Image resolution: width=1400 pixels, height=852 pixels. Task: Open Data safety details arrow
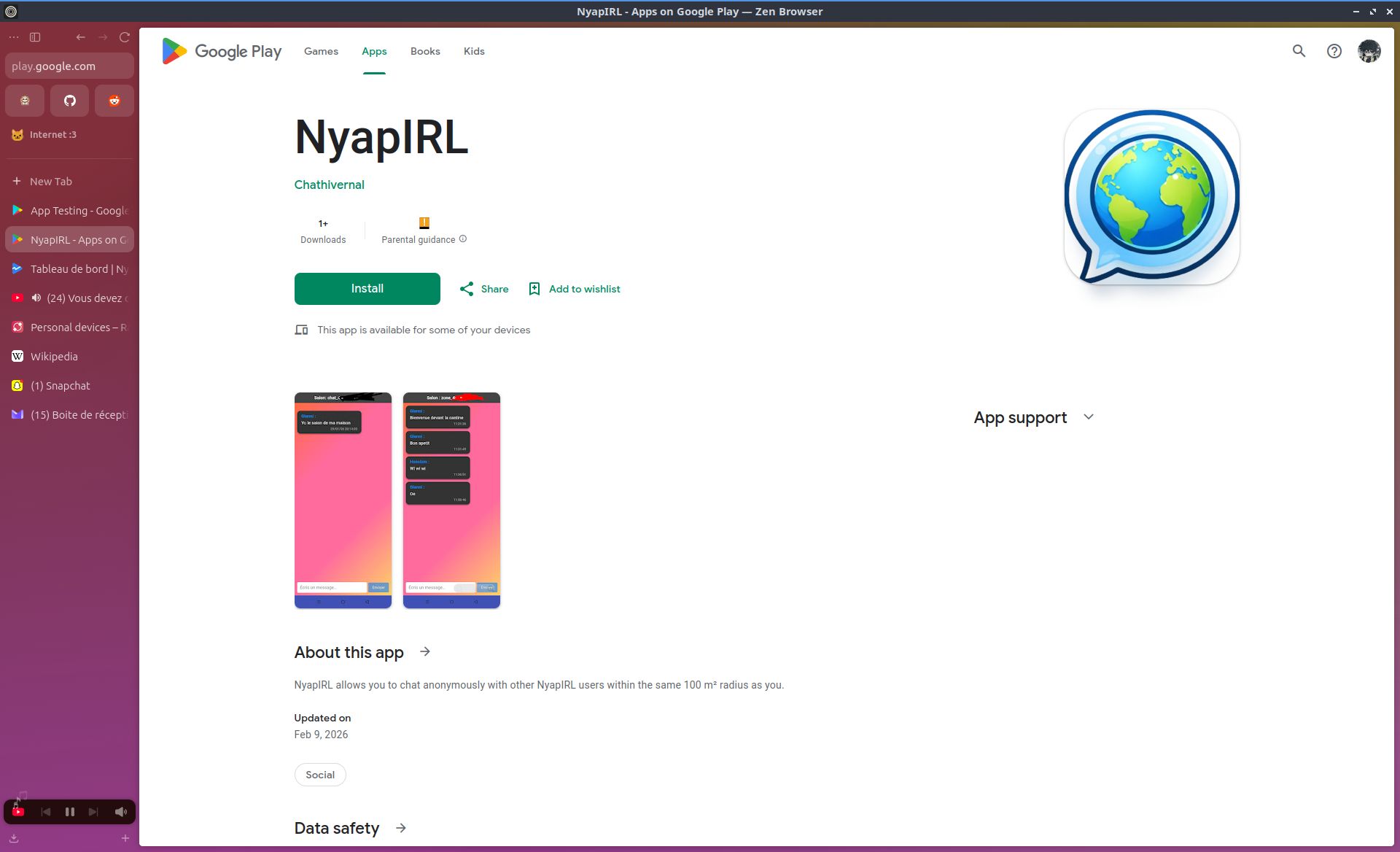click(401, 828)
